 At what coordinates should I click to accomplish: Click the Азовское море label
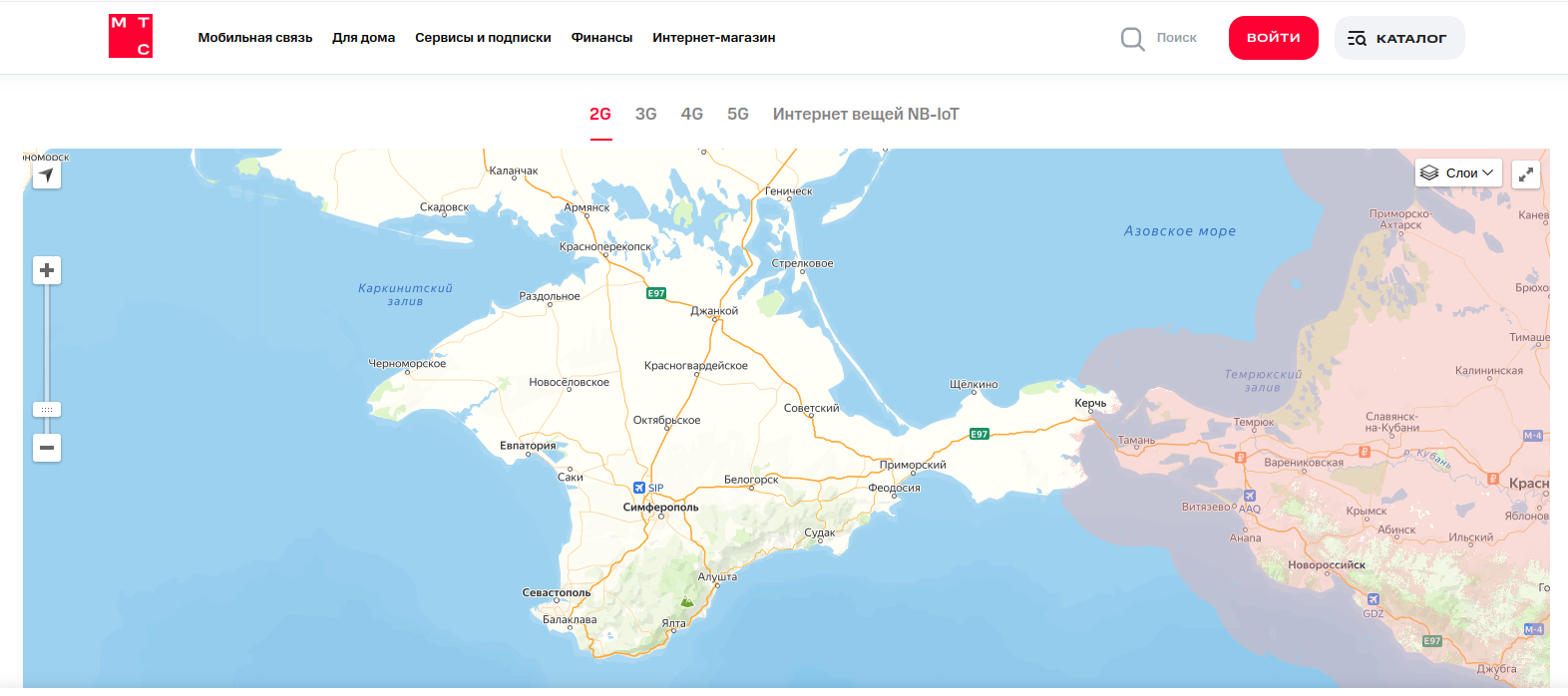click(1180, 231)
